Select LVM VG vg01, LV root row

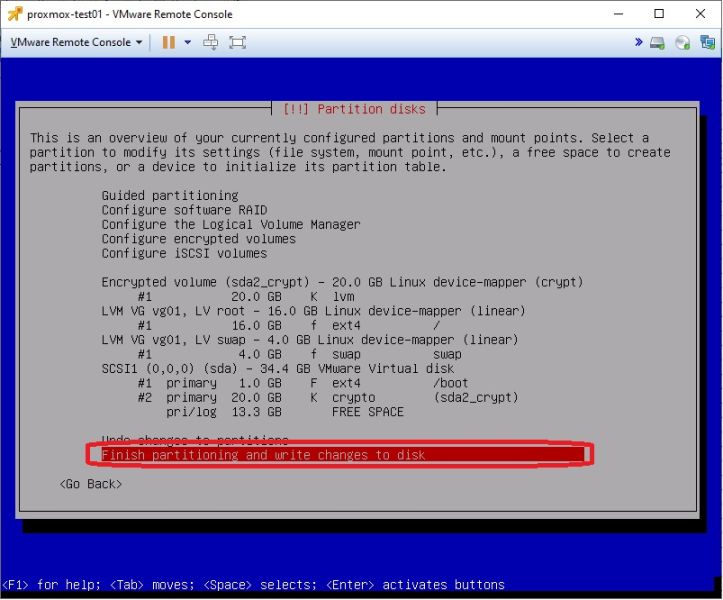click(313, 311)
